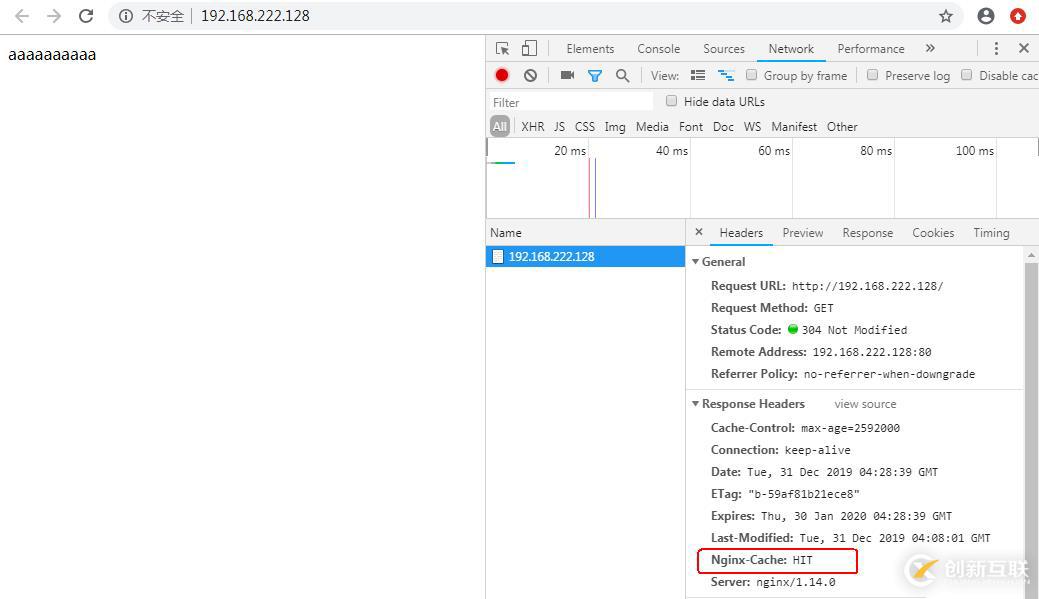Stop recording network log
Viewport: 1039px width, 599px height.
click(500, 75)
